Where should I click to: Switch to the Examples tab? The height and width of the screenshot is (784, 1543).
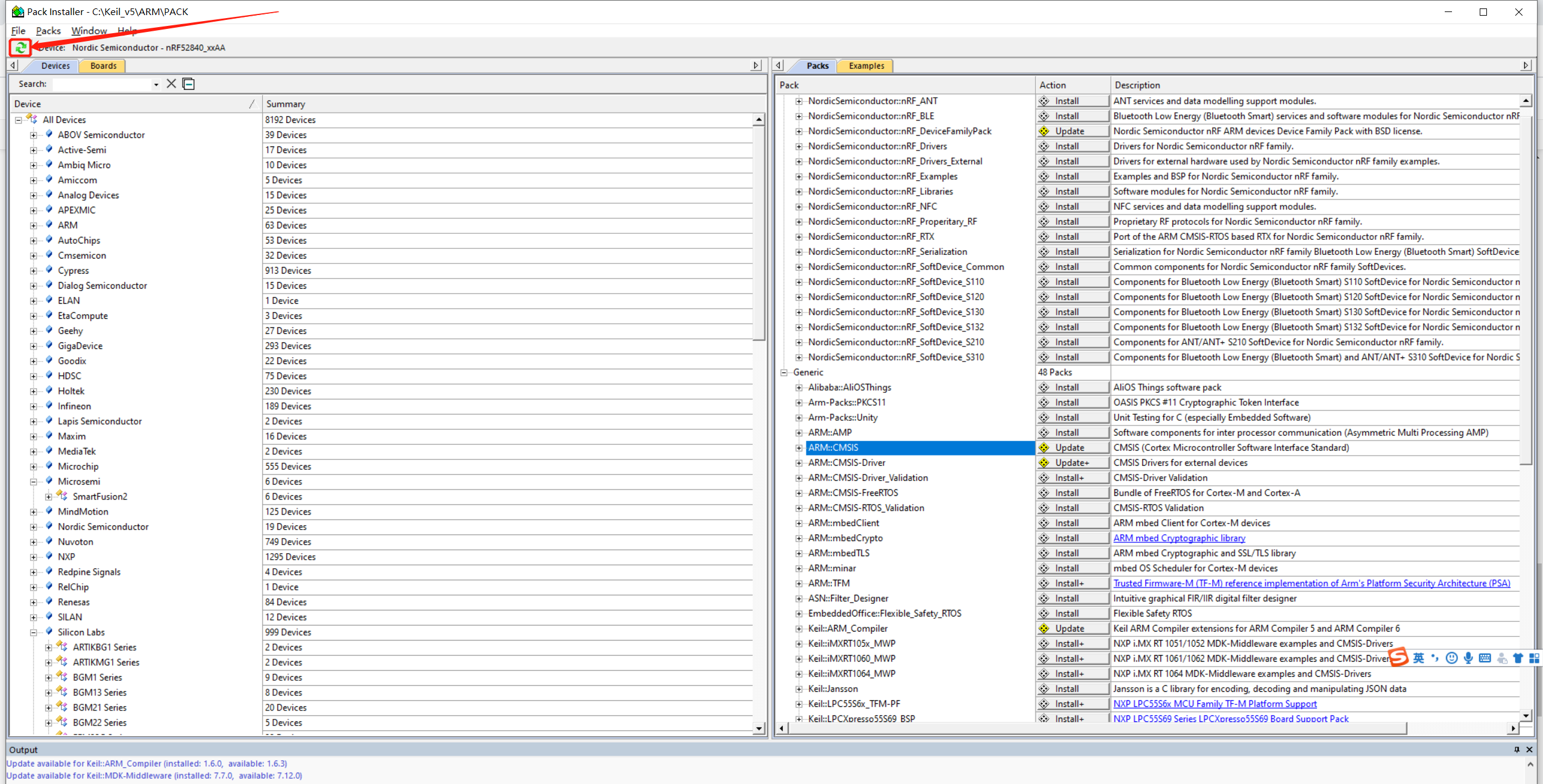[866, 66]
